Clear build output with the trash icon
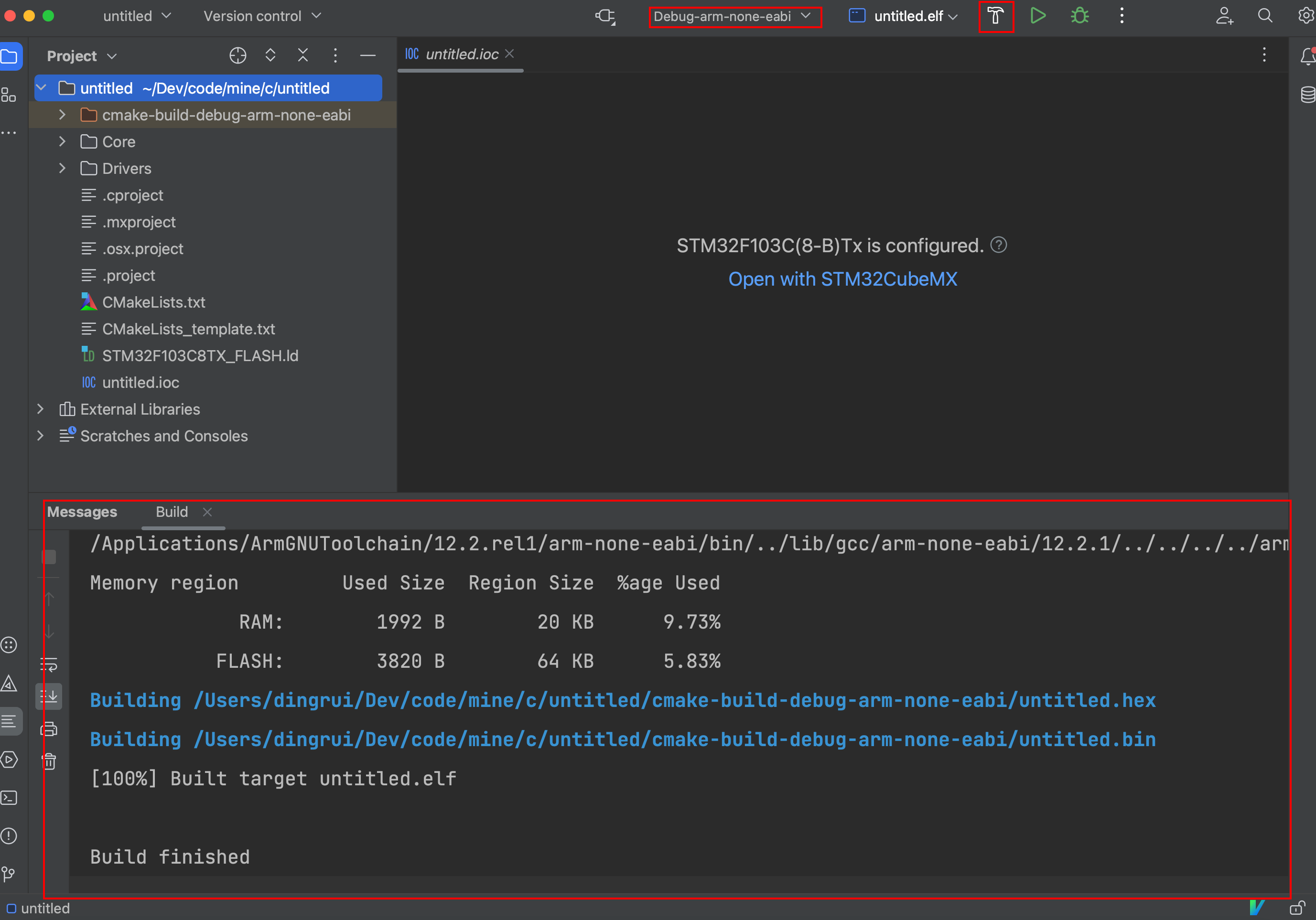The height and width of the screenshot is (920, 1316). tap(49, 761)
